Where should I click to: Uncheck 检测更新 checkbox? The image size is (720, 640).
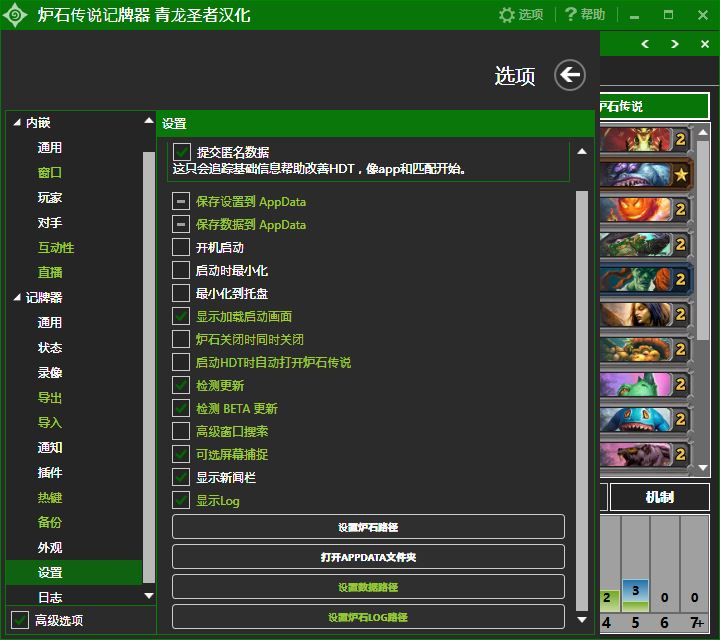(180, 385)
